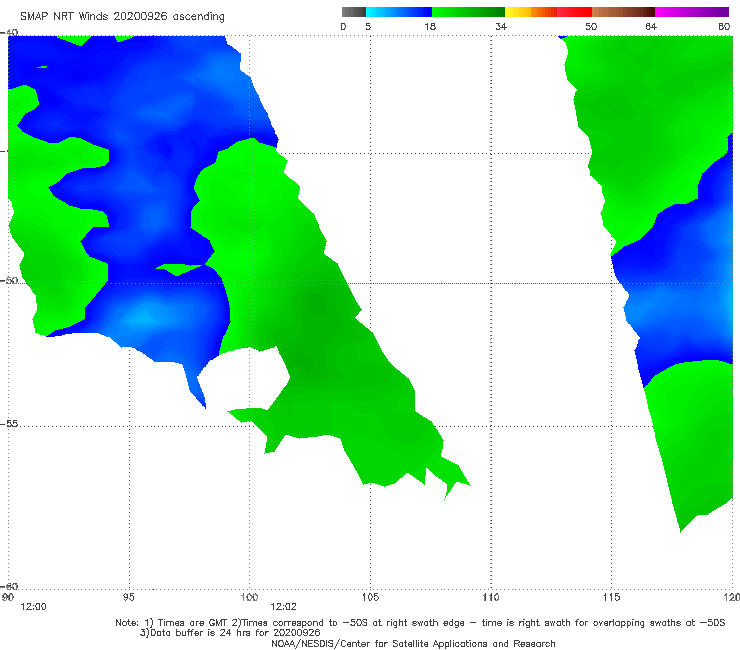Image resolution: width=740 pixels, height=650 pixels.
Task: Click the longitude label '110'
Action: point(491,597)
